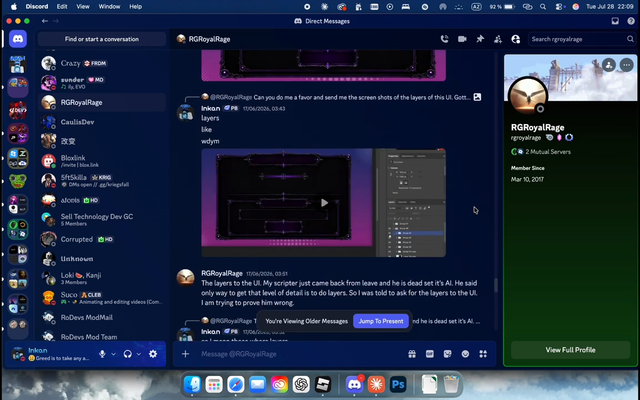
Task: Open the Window menu
Action: point(109,7)
